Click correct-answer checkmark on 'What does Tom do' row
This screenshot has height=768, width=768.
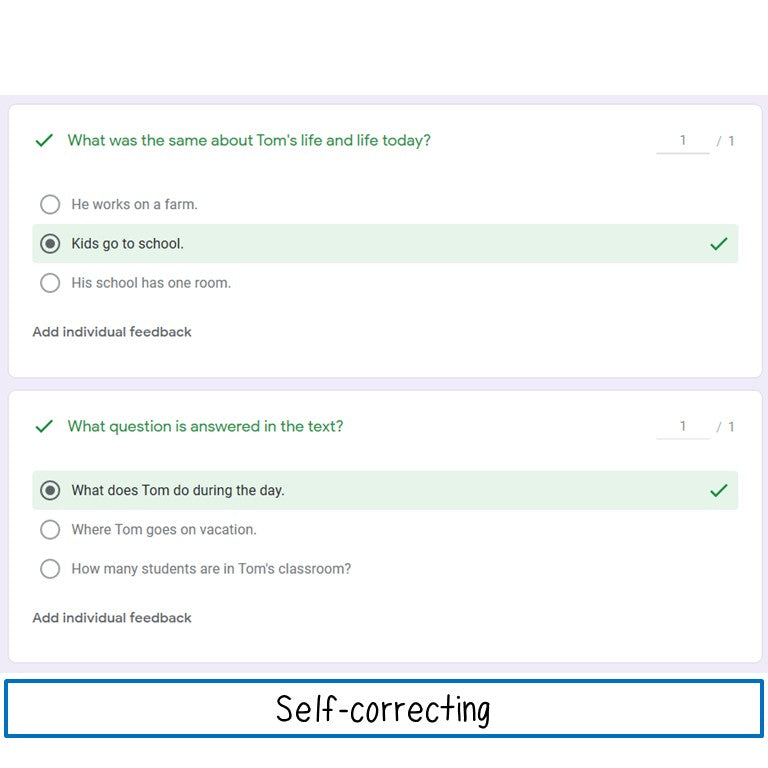(x=718, y=491)
